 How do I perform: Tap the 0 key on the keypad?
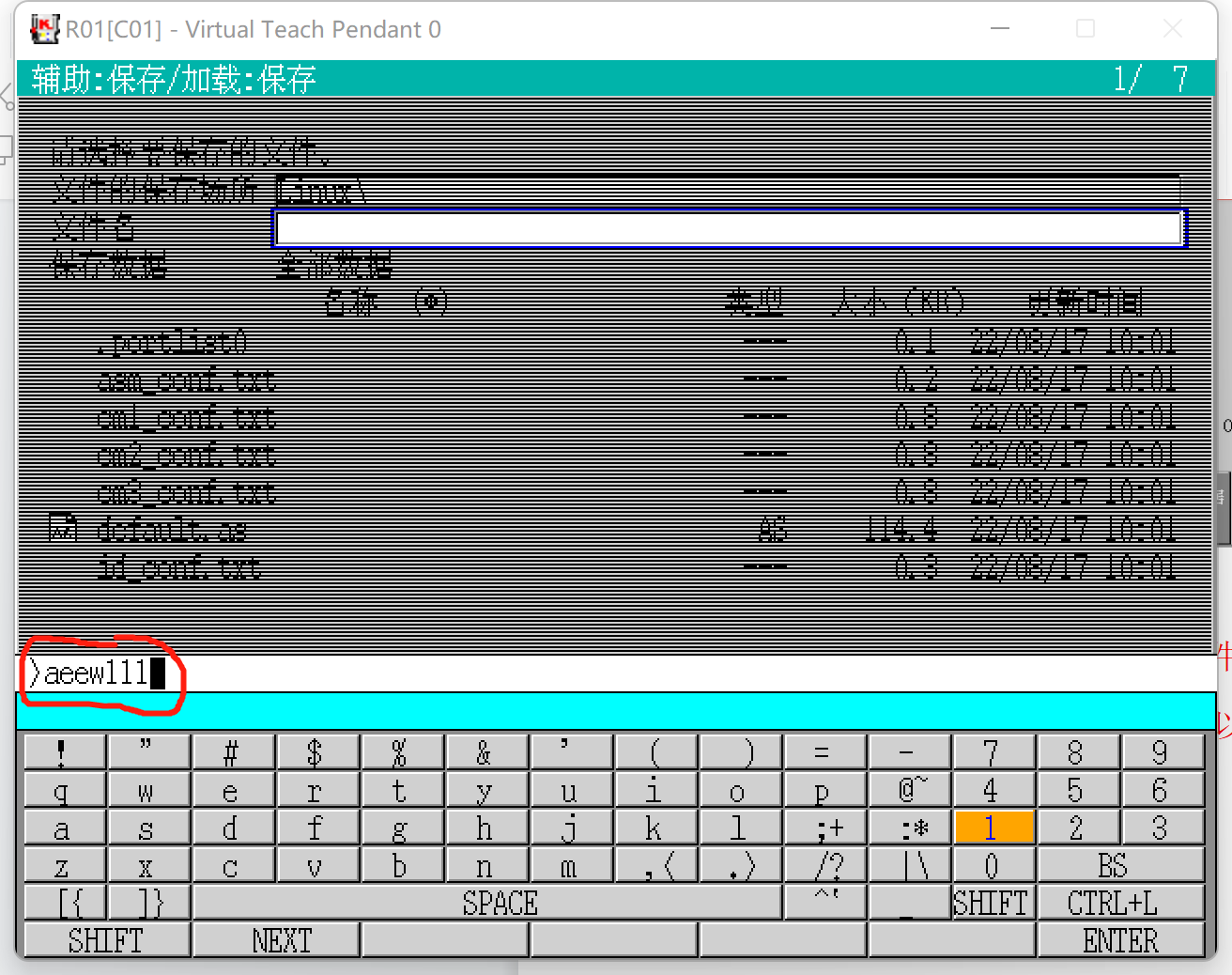click(x=993, y=865)
